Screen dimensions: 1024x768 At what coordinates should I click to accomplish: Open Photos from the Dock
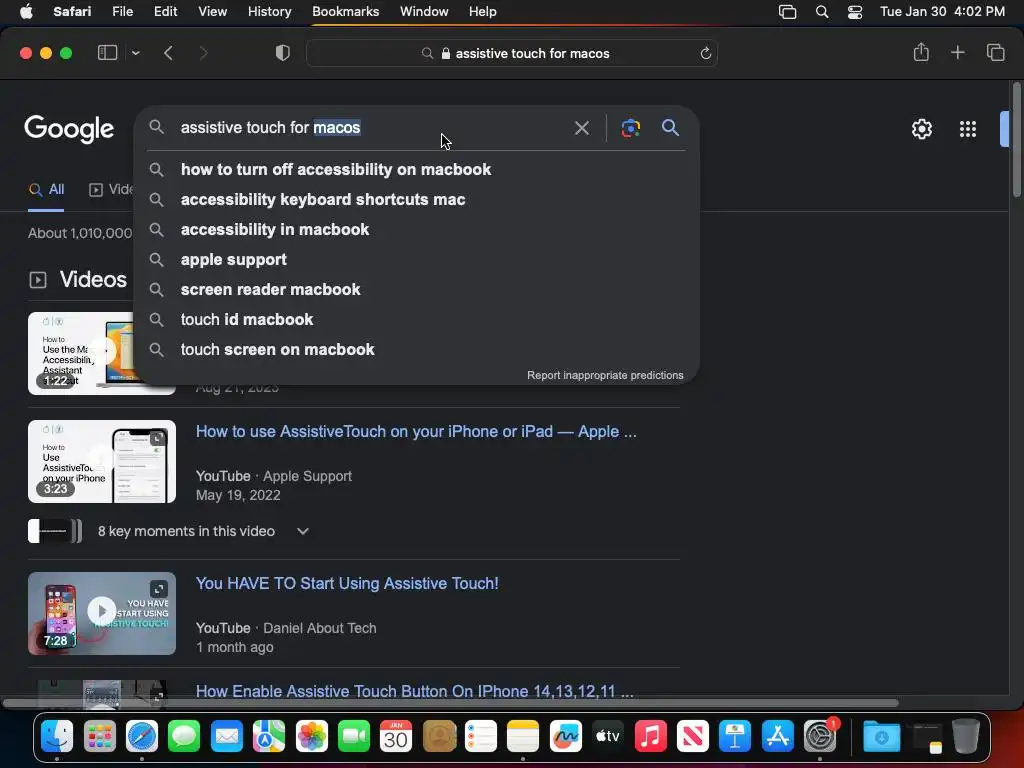pos(312,737)
